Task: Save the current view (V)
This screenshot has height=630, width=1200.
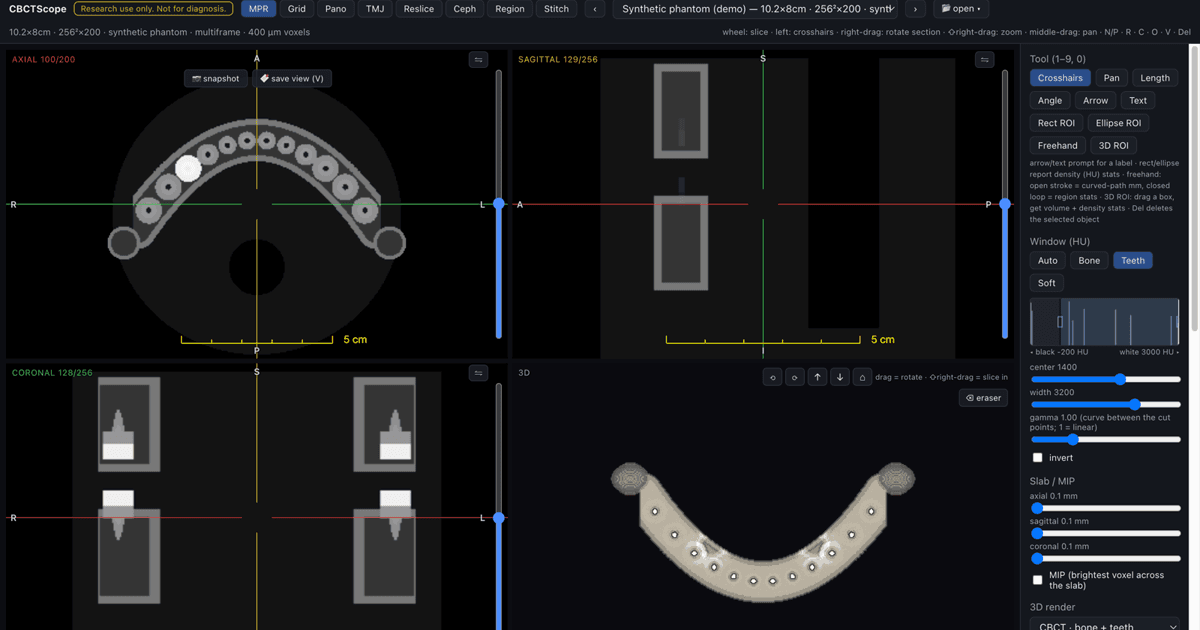Action: [x=291, y=78]
